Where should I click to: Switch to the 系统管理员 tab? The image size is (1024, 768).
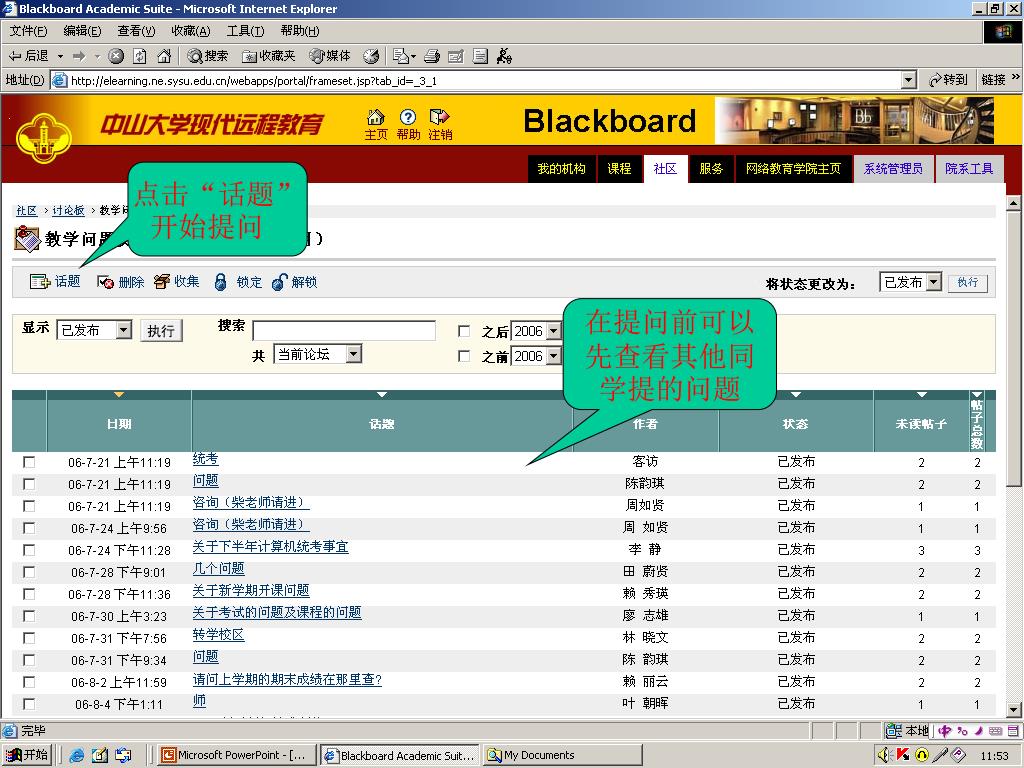893,168
